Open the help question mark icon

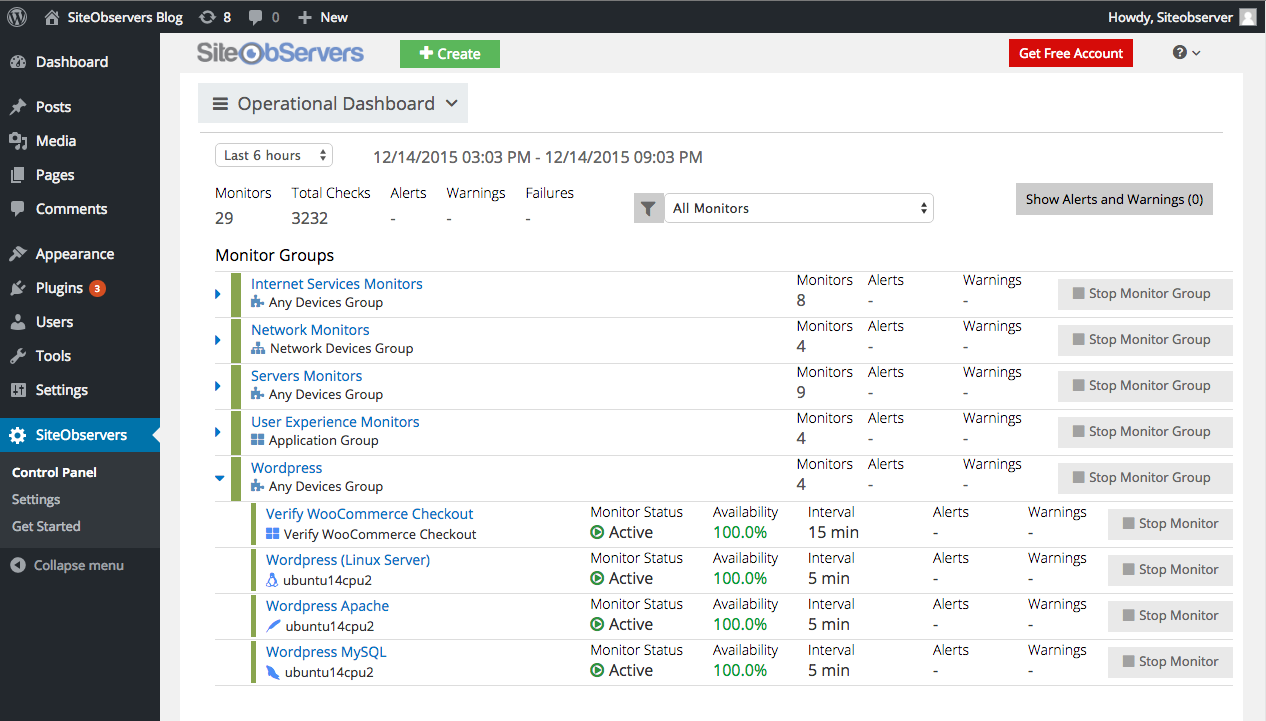1180,53
